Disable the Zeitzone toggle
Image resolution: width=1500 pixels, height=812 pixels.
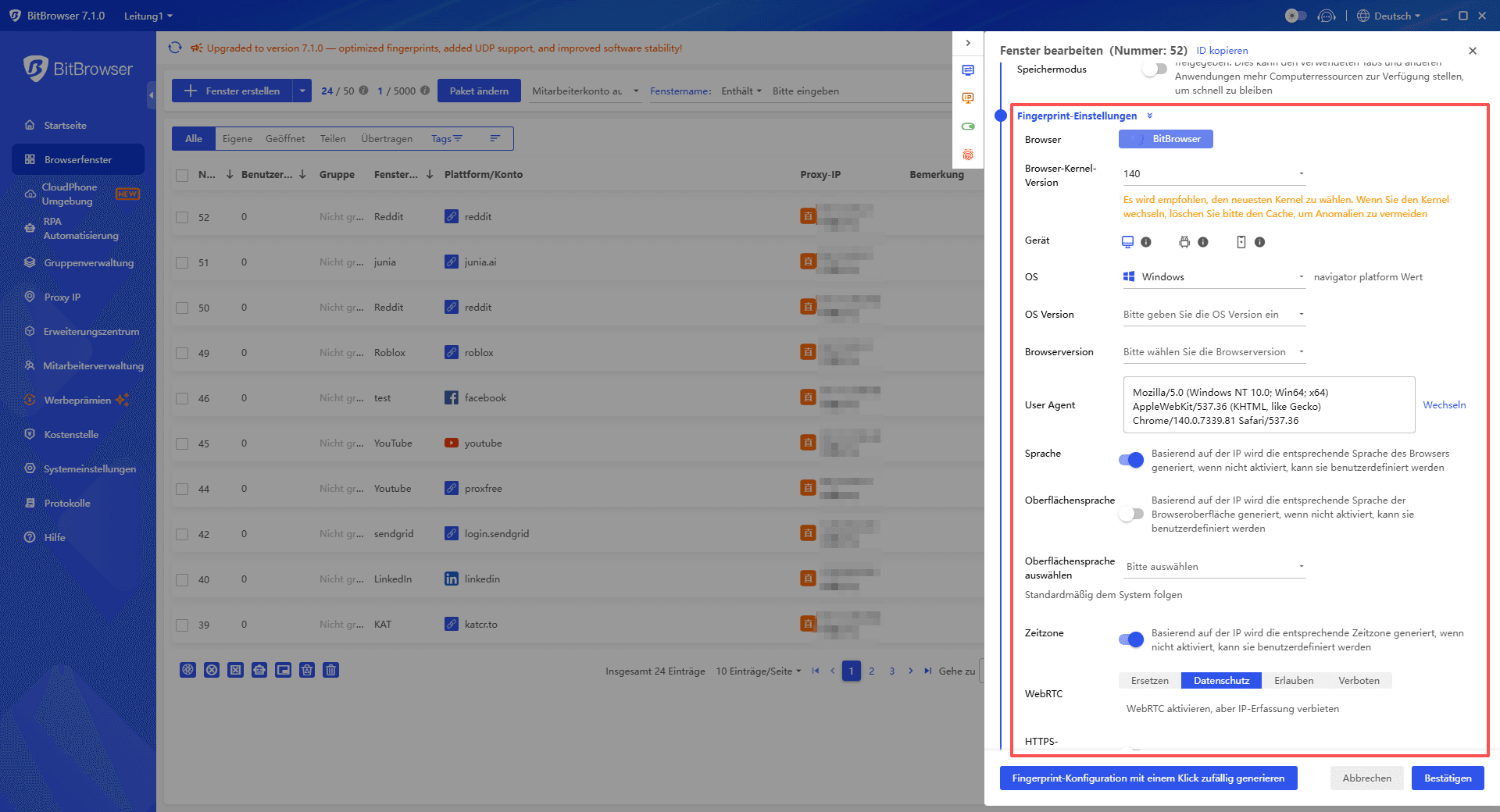(1130, 639)
